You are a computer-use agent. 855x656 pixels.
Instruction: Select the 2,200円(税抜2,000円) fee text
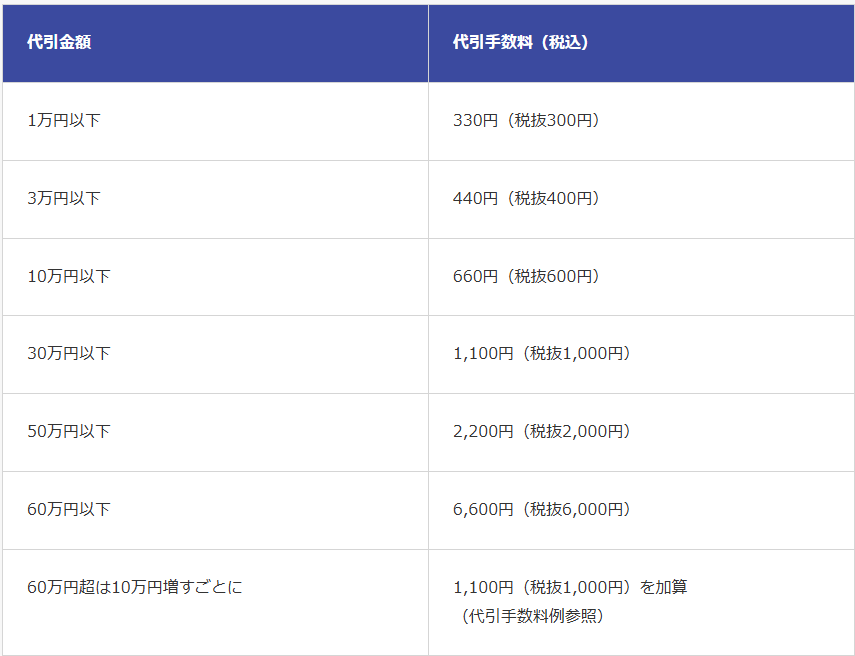pyautogui.click(x=542, y=431)
